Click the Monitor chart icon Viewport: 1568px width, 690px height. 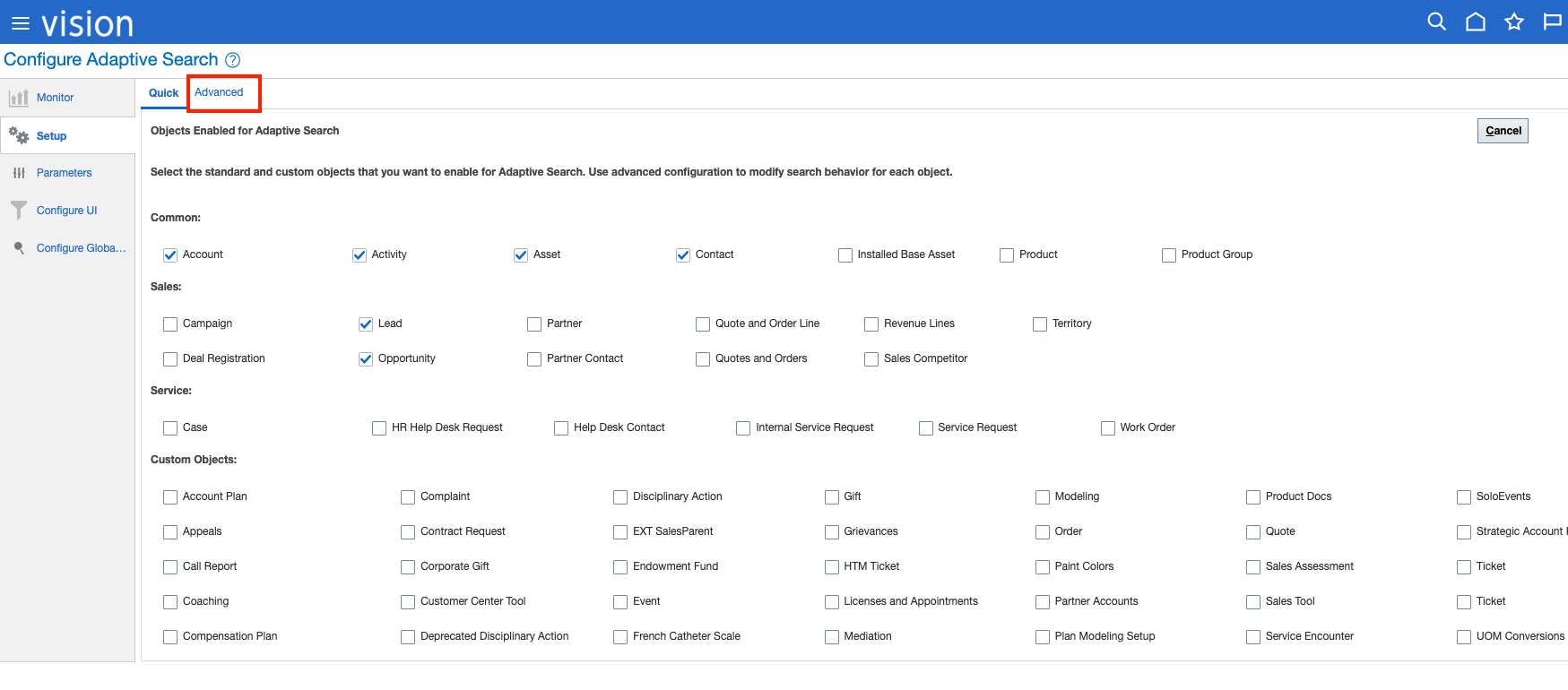point(19,98)
